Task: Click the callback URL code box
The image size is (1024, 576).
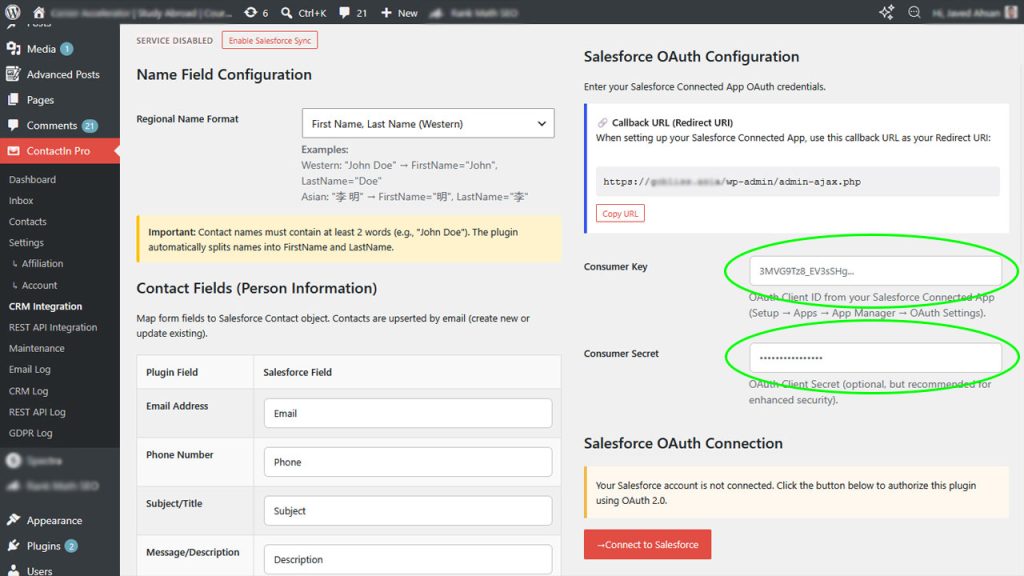Action: (x=797, y=182)
